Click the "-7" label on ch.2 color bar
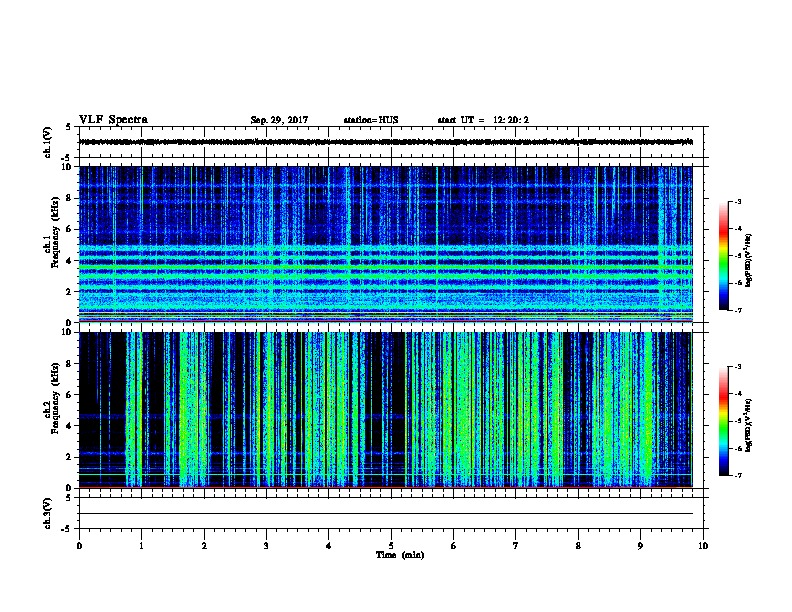Viewport: 792px width, 612px height. (738, 476)
